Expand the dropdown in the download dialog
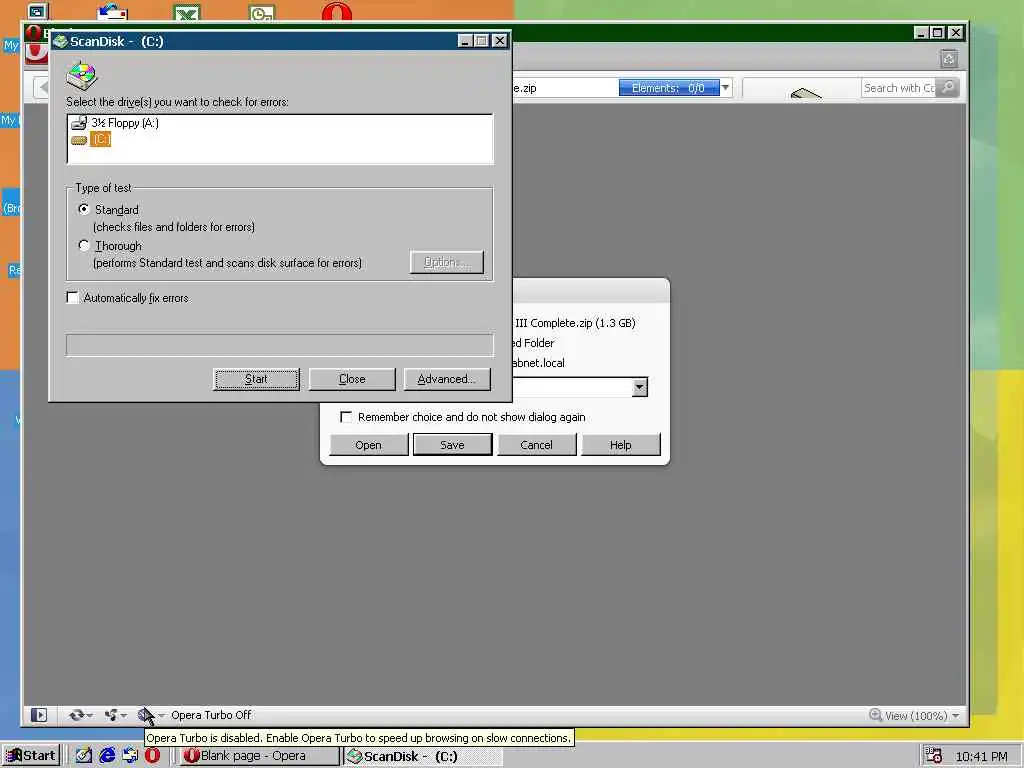1024x768 pixels. [x=639, y=387]
